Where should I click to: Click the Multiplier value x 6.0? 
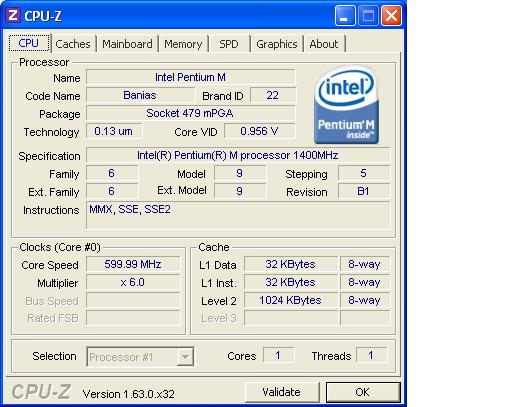(x=133, y=282)
